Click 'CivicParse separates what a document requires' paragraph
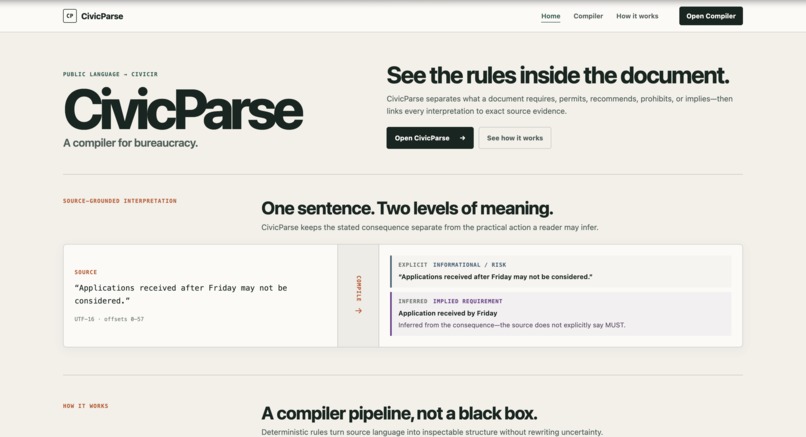The image size is (806, 437). pos(560,105)
